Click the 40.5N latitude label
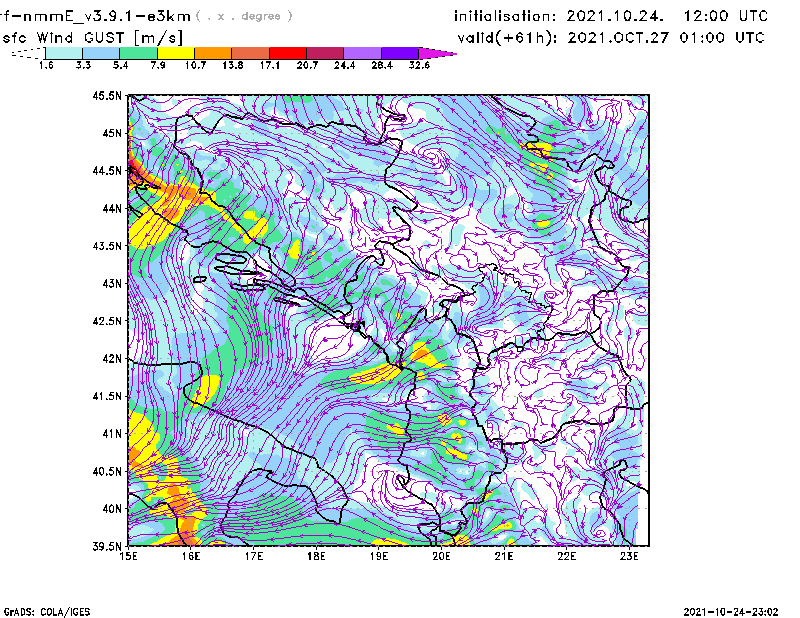The height and width of the screenshot is (618, 800). click(x=107, y=472)
